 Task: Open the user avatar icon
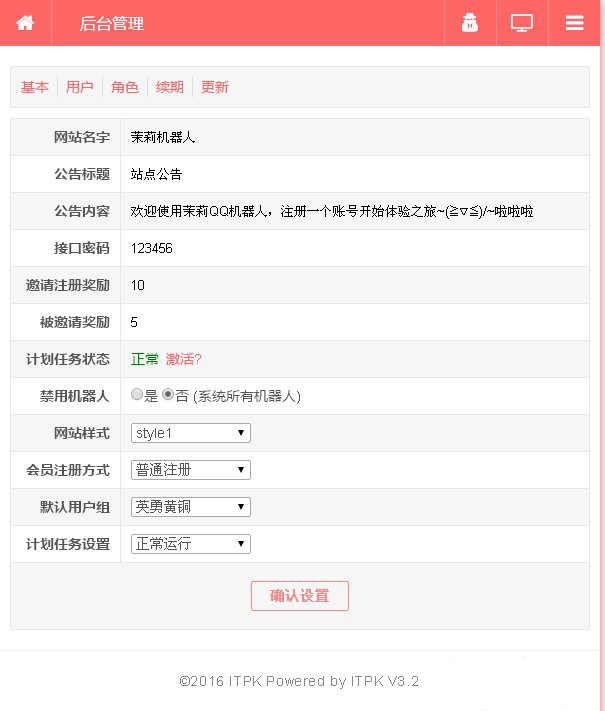470,23
